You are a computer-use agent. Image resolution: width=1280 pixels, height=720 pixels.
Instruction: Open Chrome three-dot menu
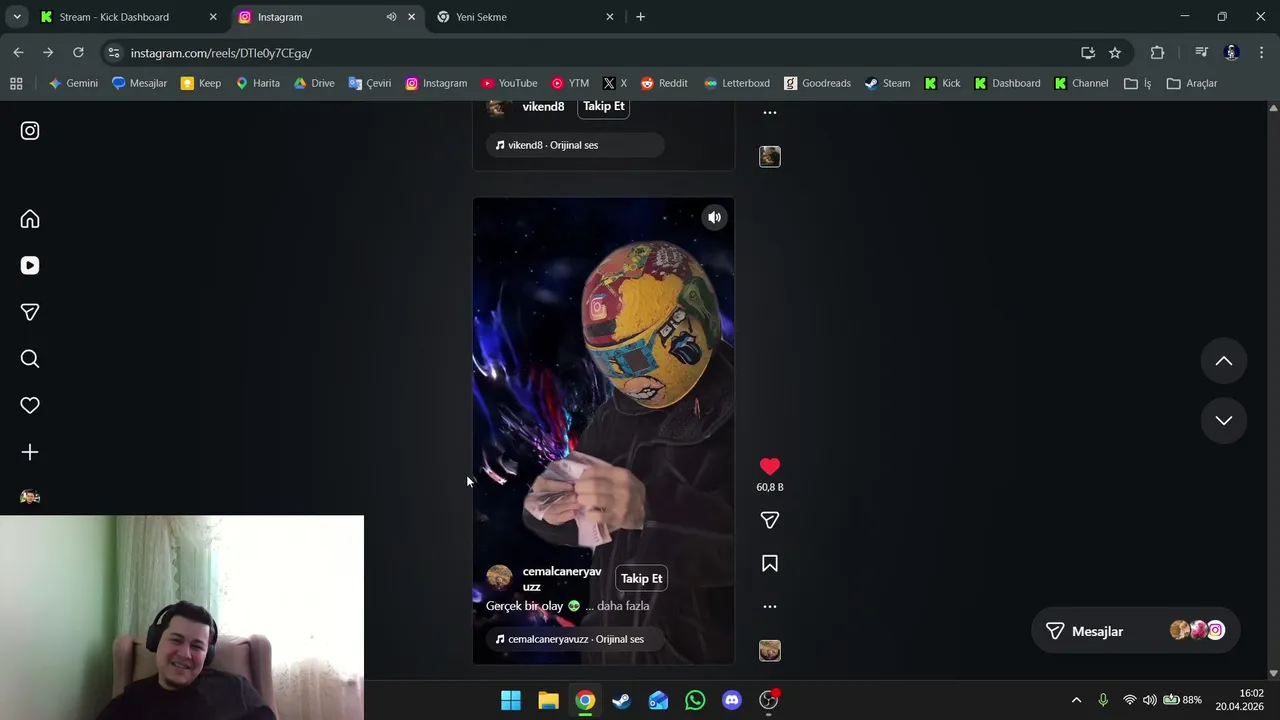[x=1262, y=53]
